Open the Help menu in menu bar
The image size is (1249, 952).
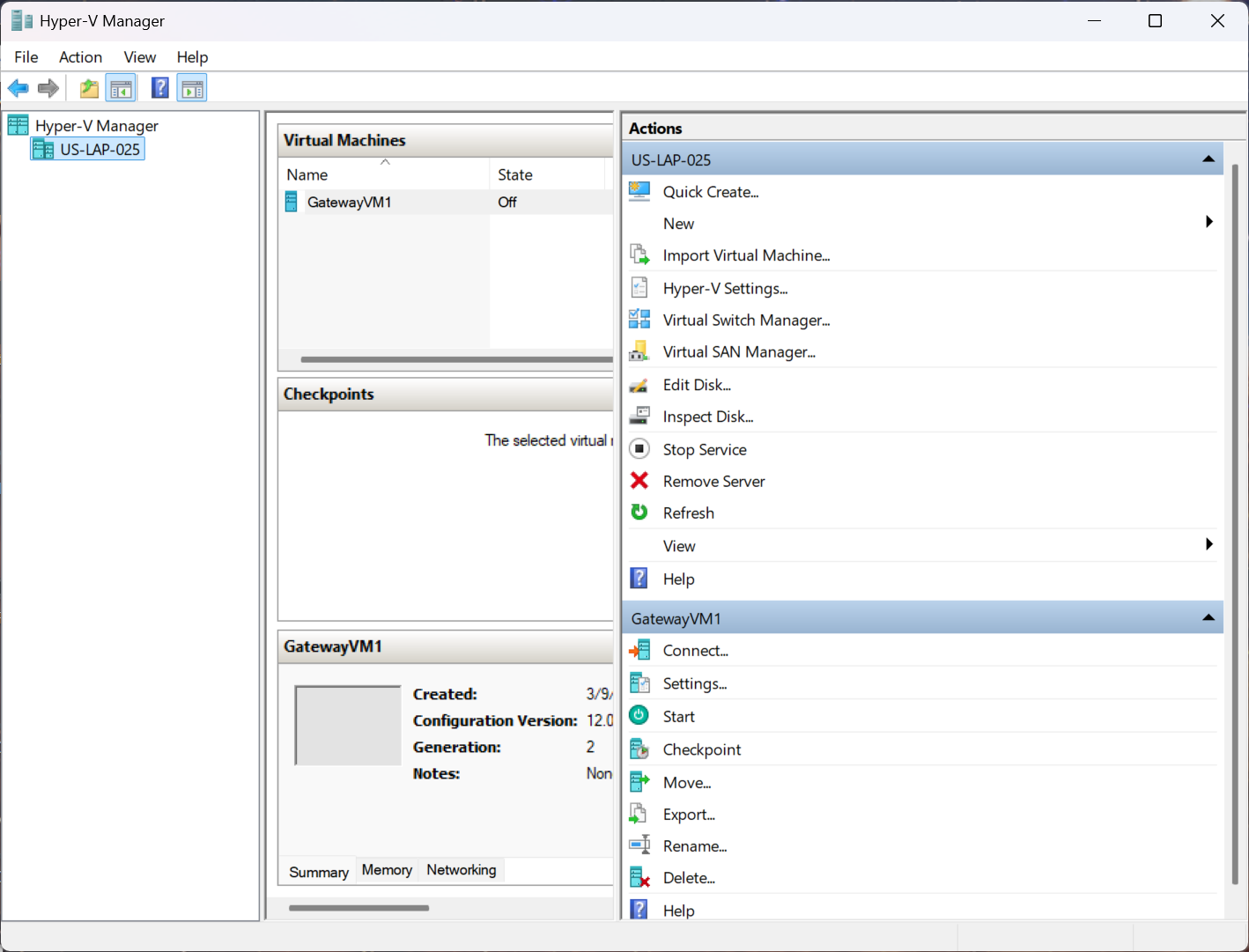[192, 57]
